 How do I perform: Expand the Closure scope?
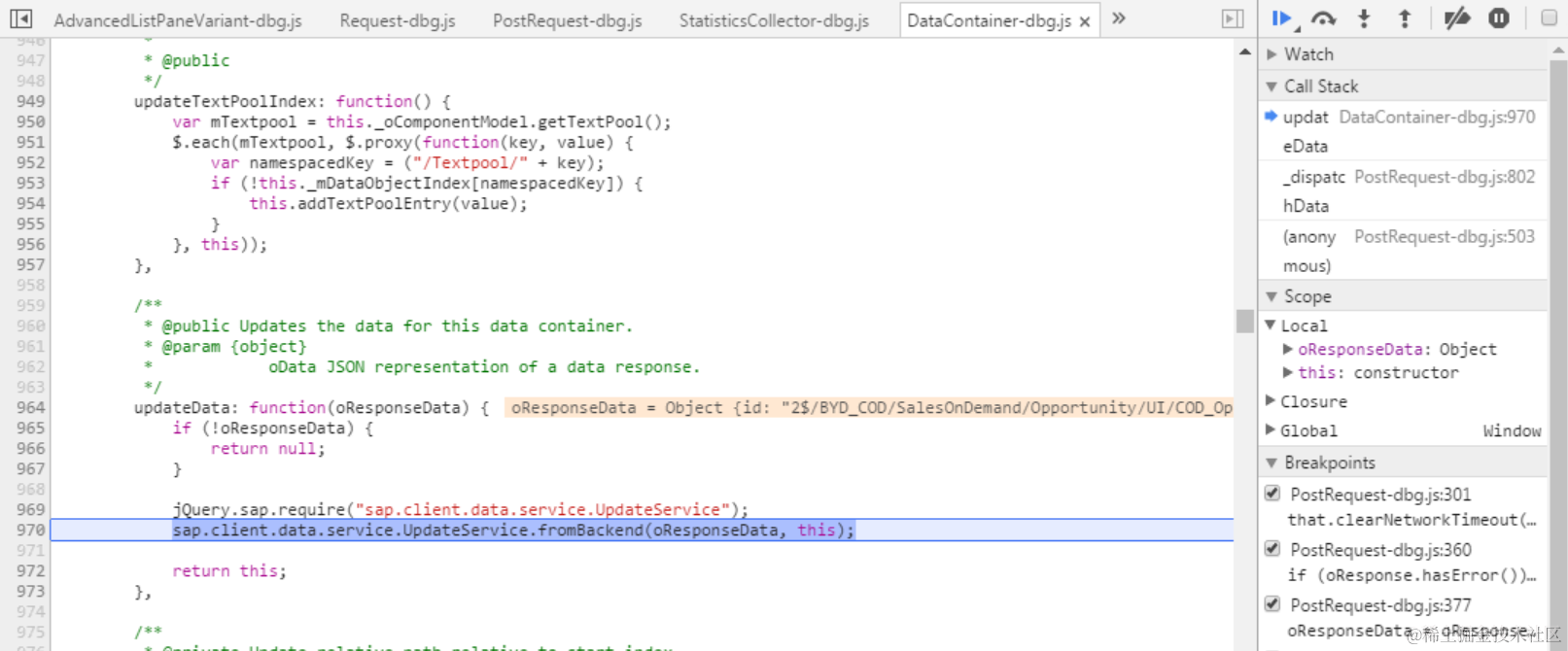[1270, 400]
